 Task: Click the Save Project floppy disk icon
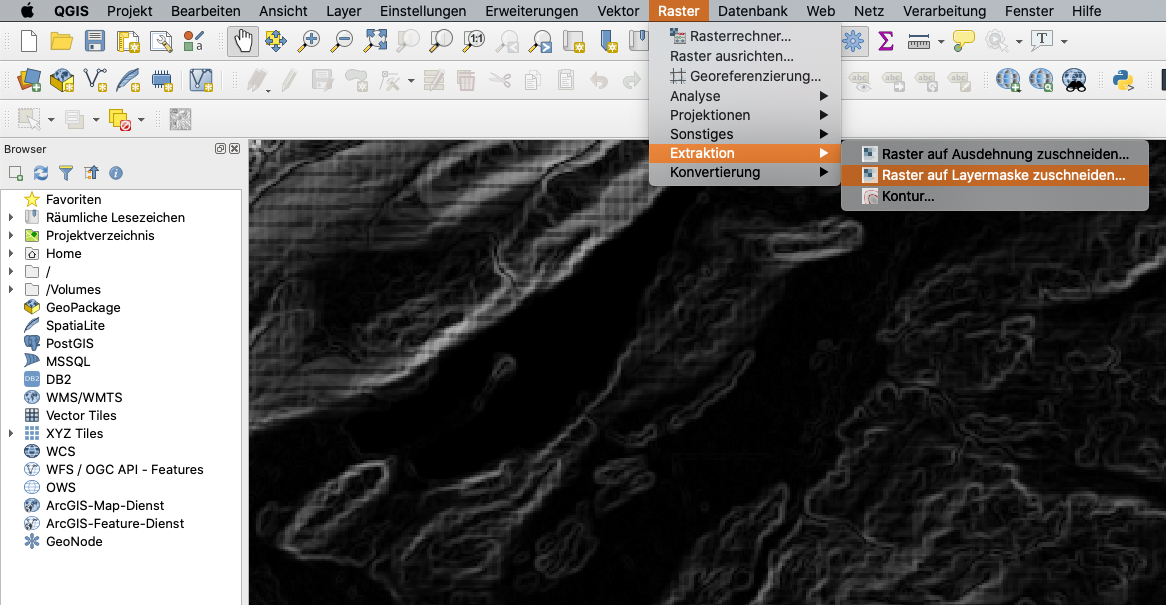[95, 42]
